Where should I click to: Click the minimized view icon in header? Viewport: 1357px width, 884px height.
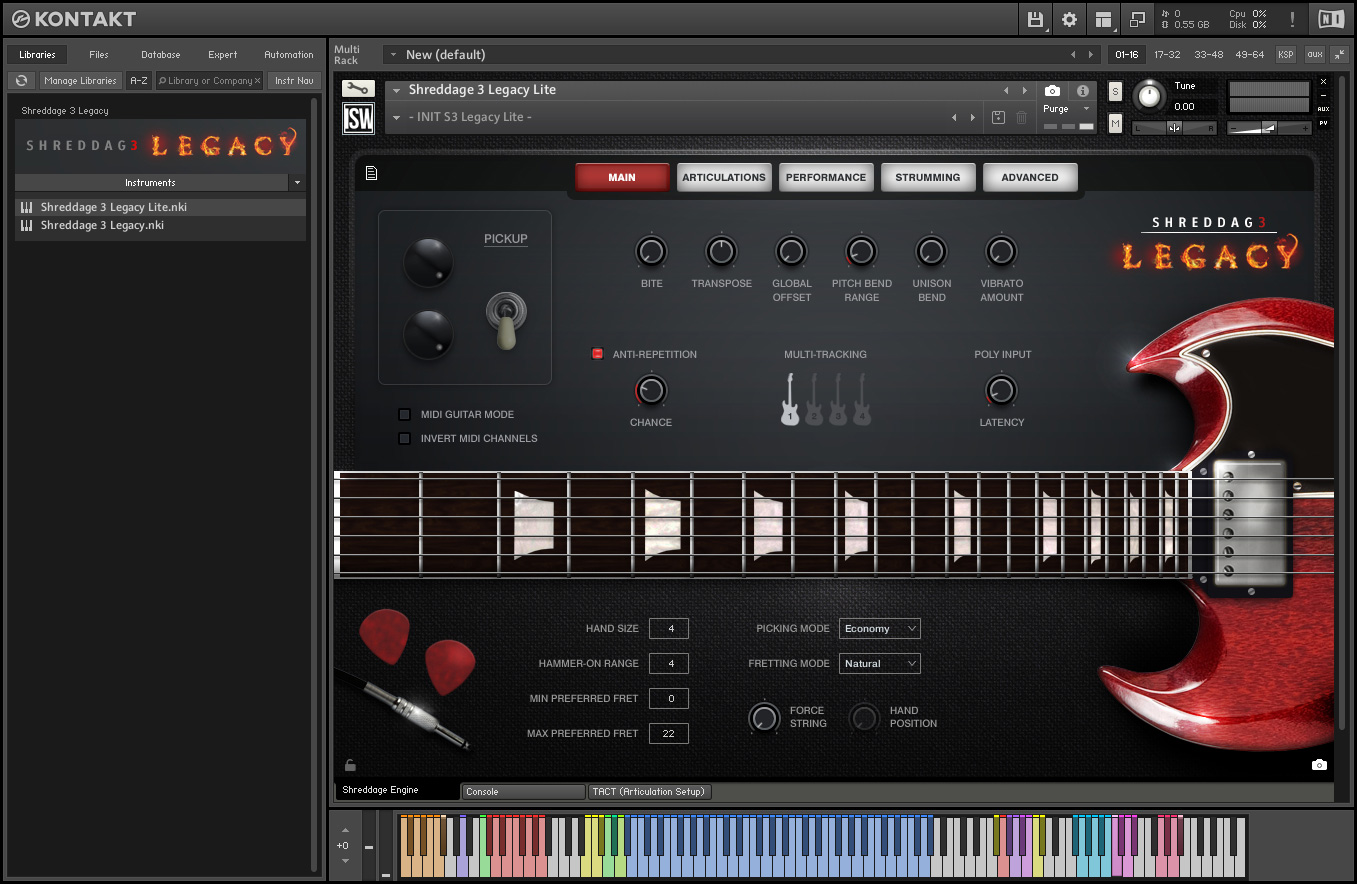1137,19
